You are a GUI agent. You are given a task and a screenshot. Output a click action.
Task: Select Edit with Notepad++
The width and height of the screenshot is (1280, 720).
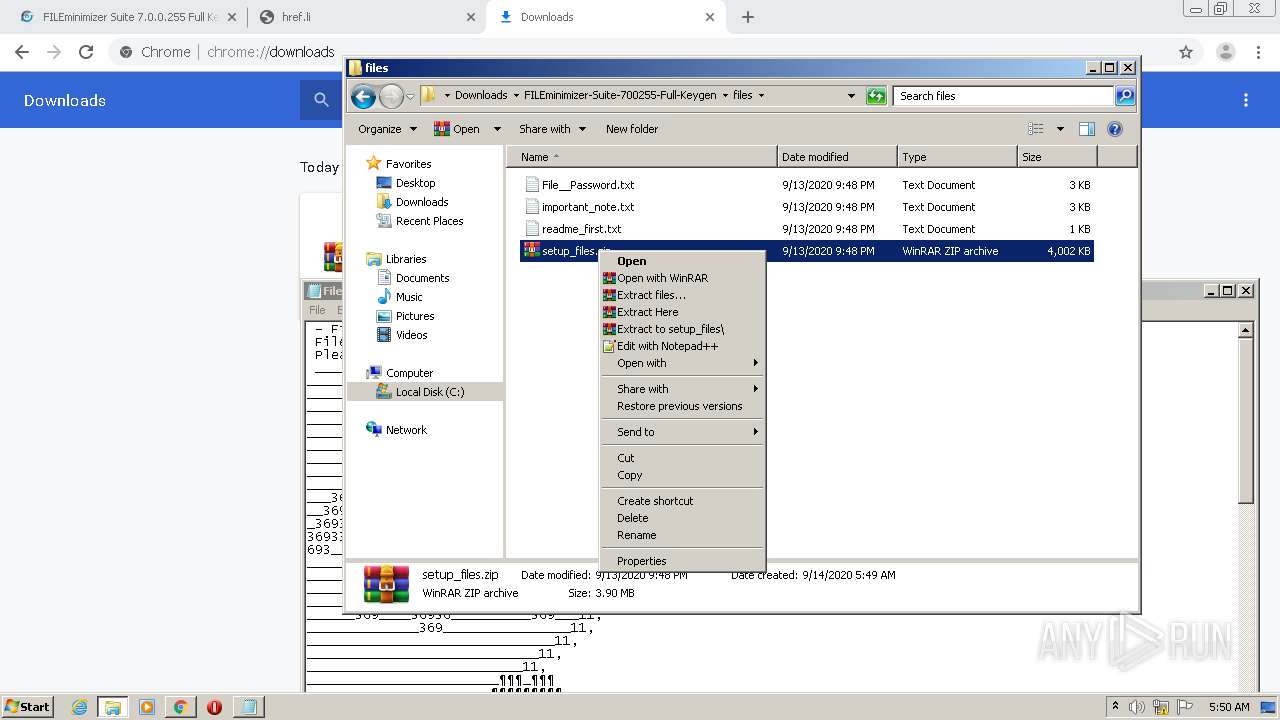682,346
